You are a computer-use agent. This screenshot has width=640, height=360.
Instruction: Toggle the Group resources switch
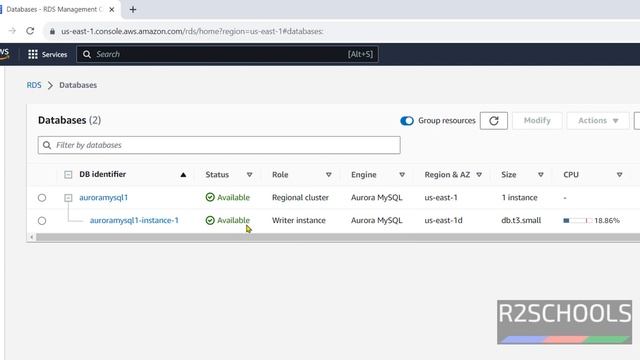point(407,121)
